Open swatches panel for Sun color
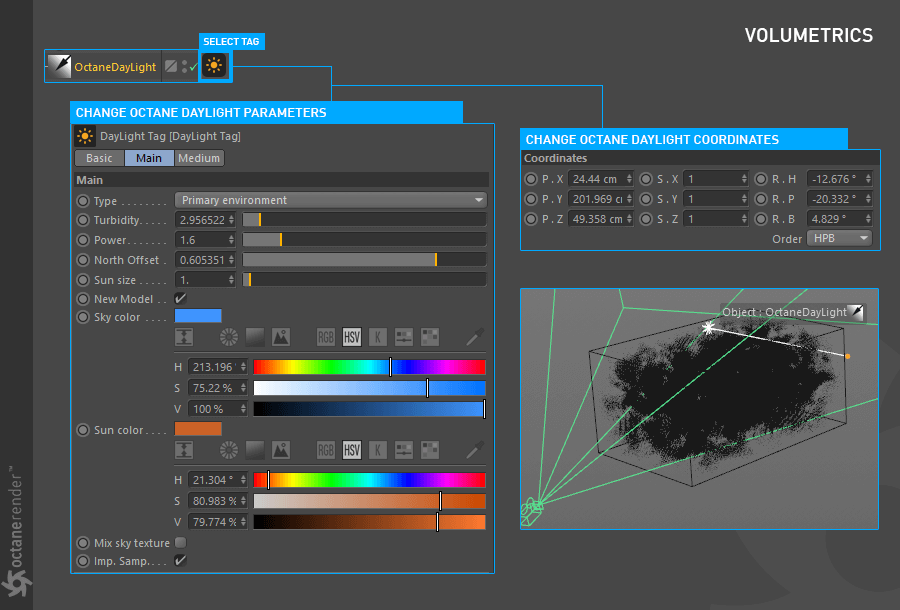The width and height of the screenshot is (900, 610). [x=430, y=450]
